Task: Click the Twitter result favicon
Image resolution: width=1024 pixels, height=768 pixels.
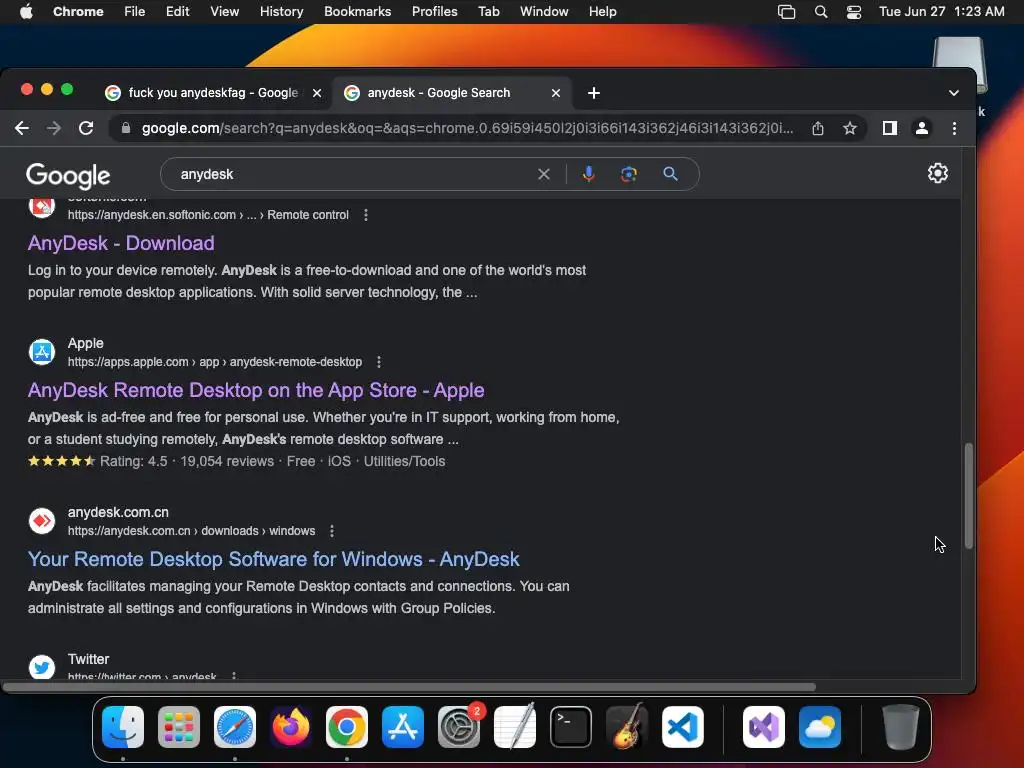Action: (x=42, y=667)
